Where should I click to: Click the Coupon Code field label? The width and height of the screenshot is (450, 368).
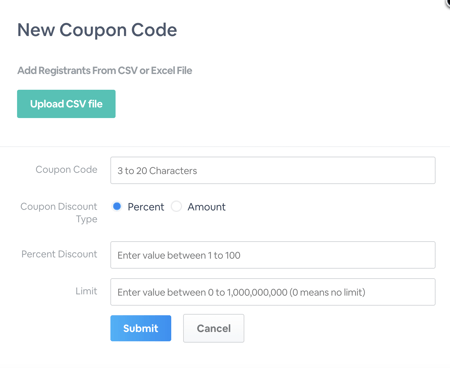[66, 170]
